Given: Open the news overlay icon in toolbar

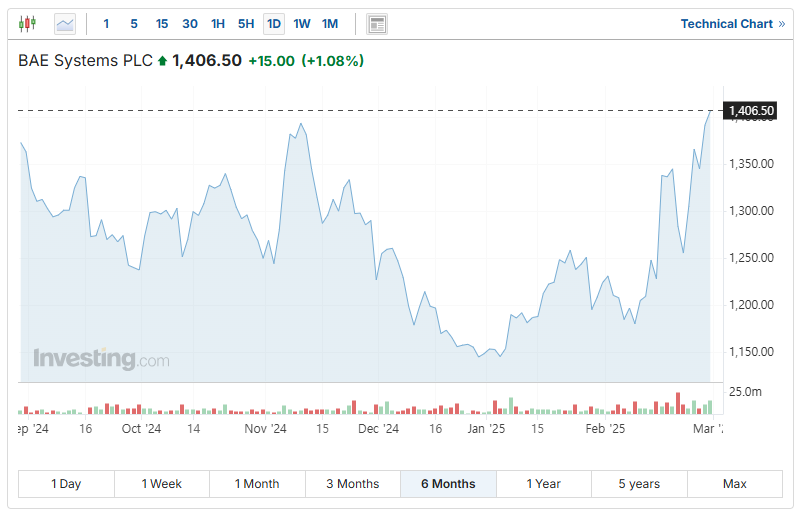Looking at the screenshot, I should (377, 24).
